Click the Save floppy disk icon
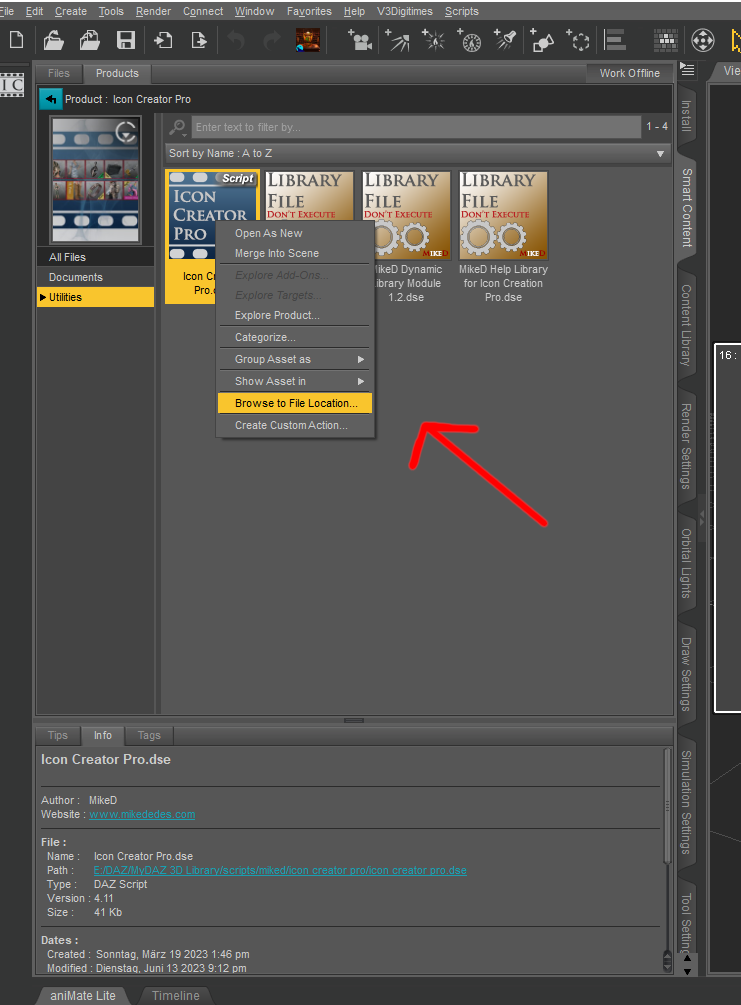The width and height of the screenshot is (741, 1005). point(126,40)
